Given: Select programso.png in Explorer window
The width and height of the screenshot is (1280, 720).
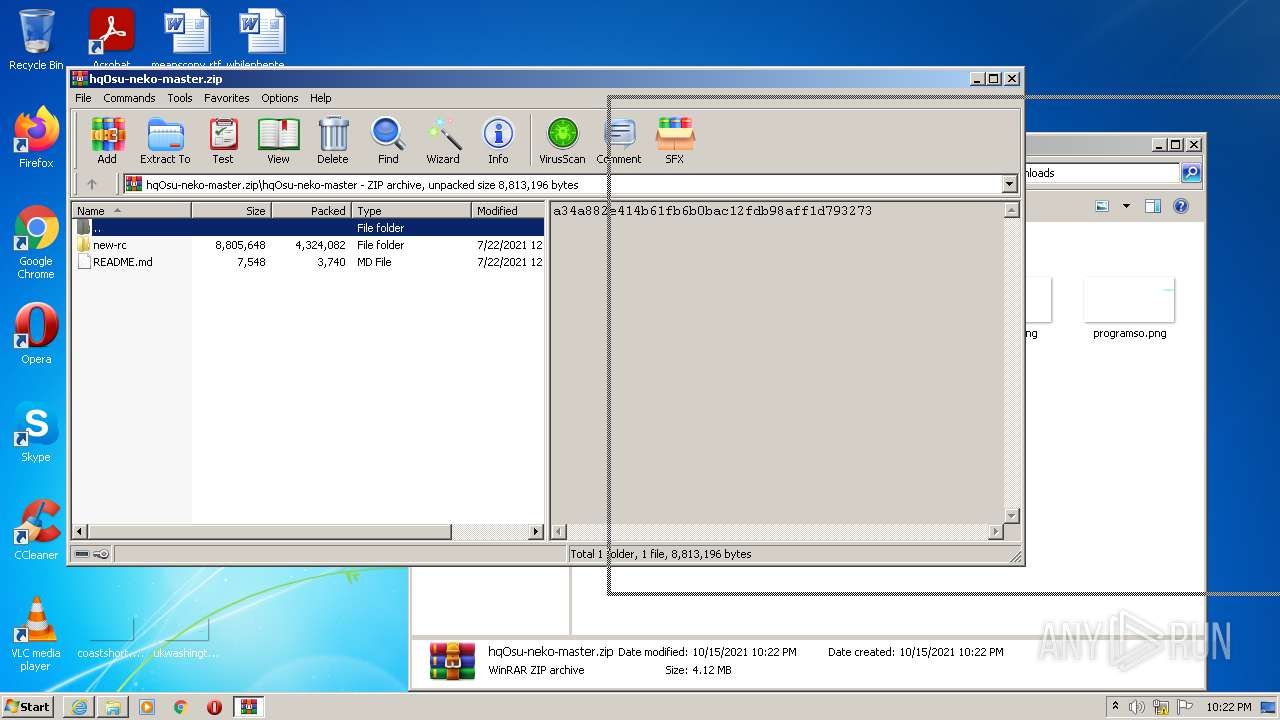Looking at the screenshot, I should pyautogui.click(x=1130, y=310).
